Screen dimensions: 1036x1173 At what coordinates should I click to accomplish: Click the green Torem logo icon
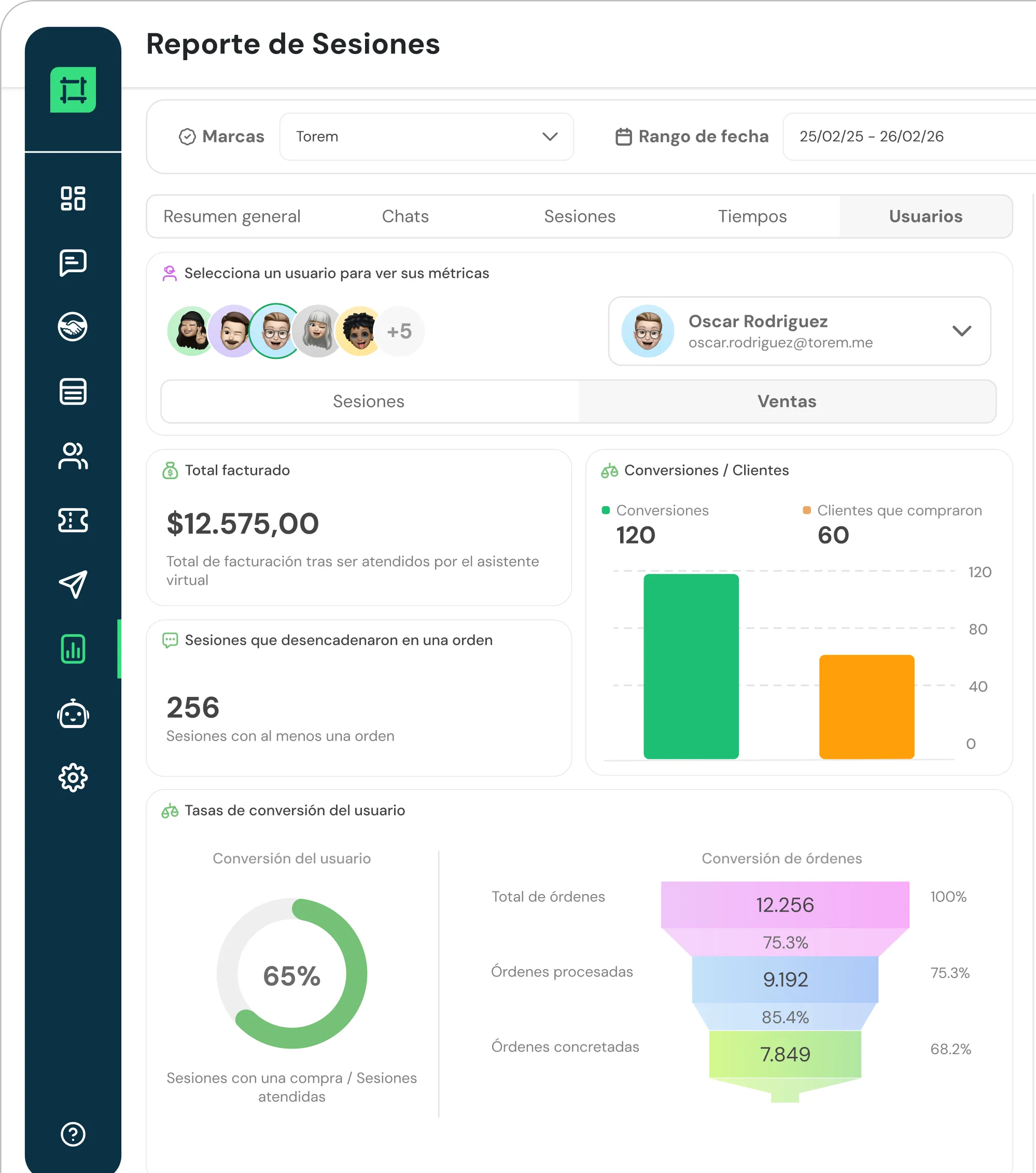[73, 90]
